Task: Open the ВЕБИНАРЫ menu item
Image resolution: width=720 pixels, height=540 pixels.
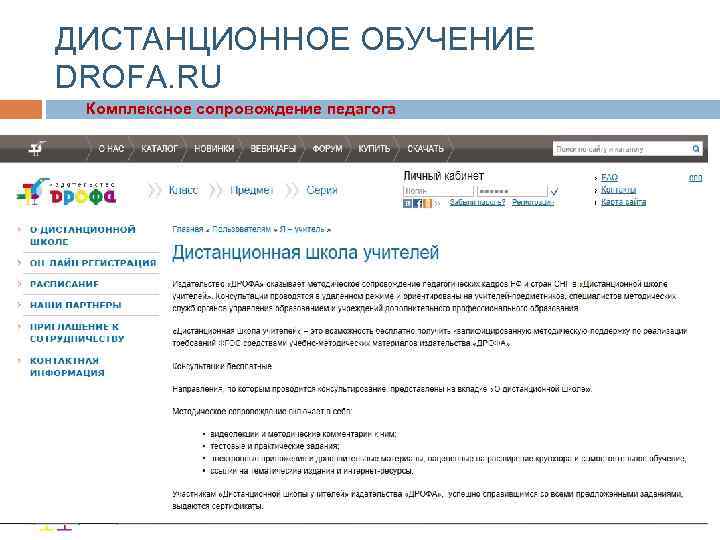Action: pos(273,149)
